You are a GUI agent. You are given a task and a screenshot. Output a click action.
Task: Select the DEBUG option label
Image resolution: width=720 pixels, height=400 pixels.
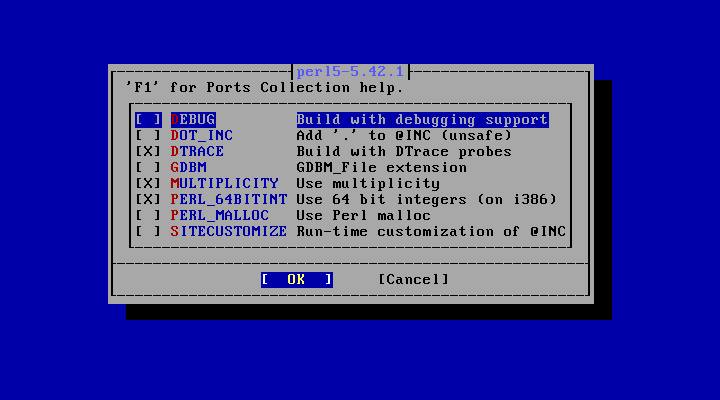[x=193, y=119]
